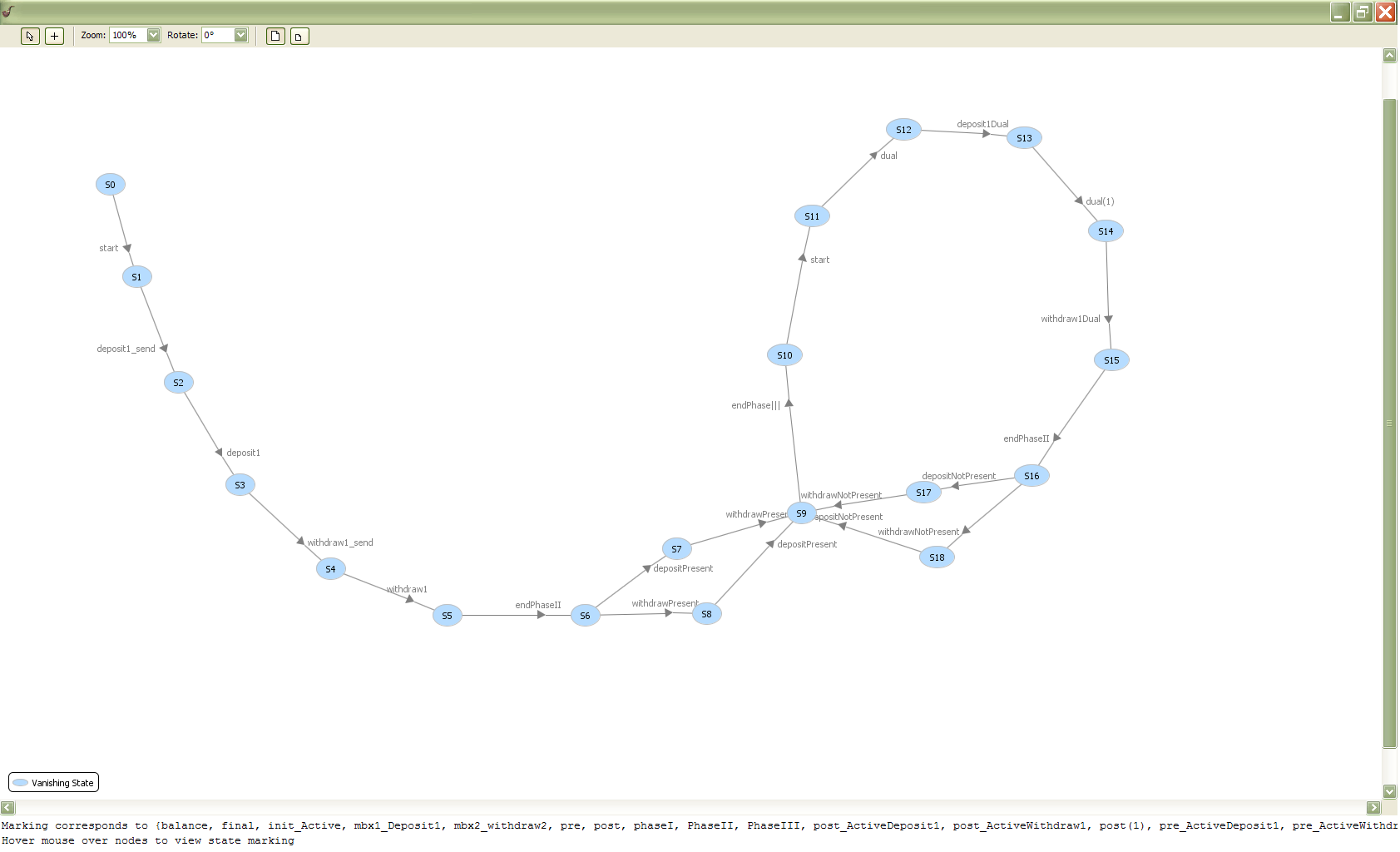Click the Vanishing State legend symbol

click(19, 782)
